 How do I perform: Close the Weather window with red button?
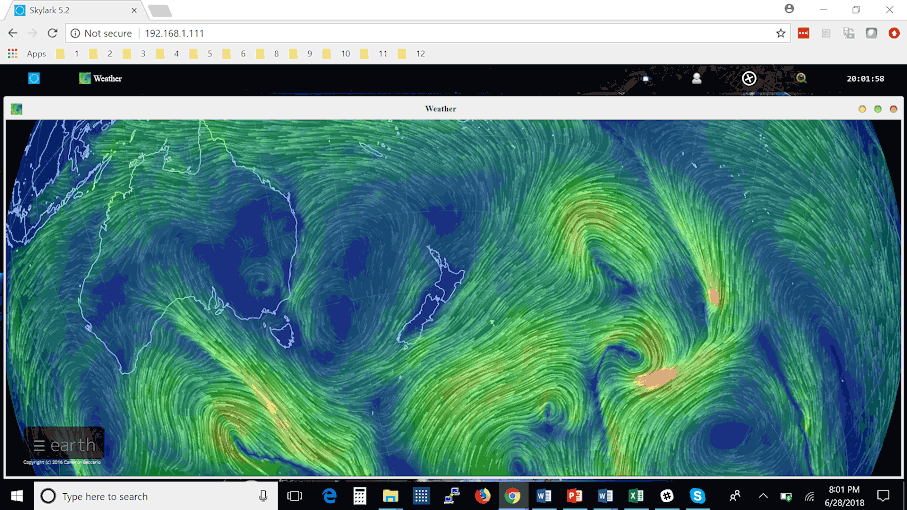pyautogui.click(x=893, y=109)
